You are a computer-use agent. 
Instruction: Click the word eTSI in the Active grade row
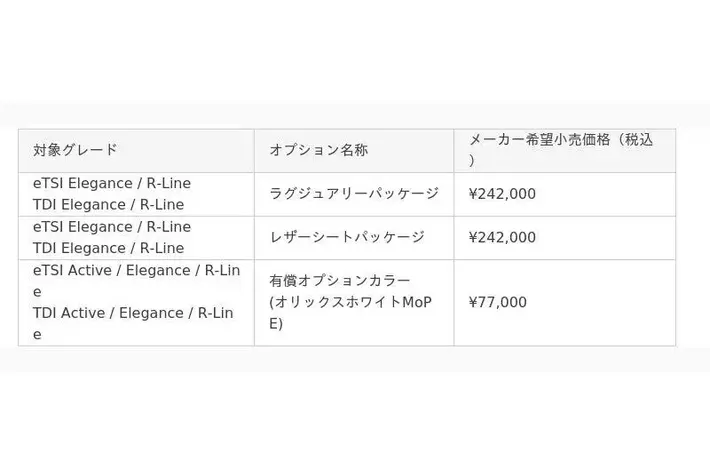tap(49, 270)
